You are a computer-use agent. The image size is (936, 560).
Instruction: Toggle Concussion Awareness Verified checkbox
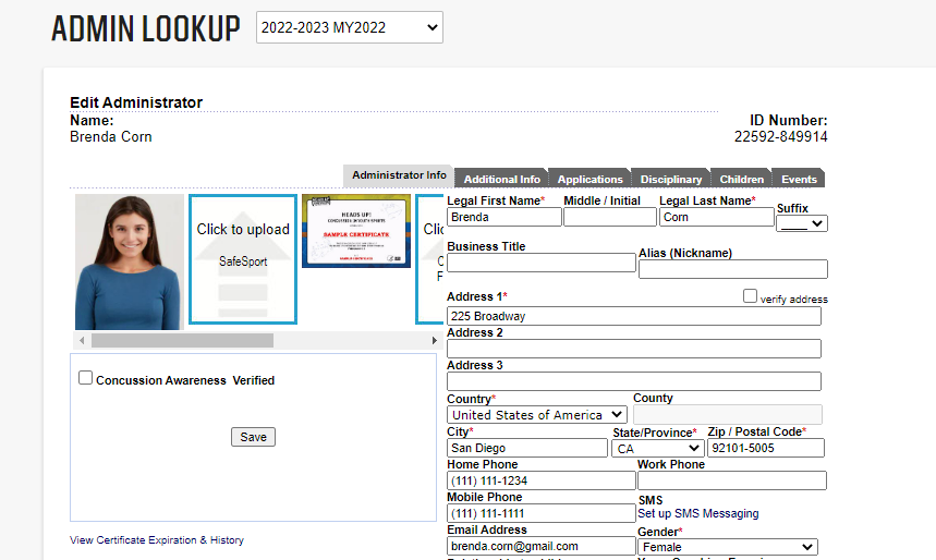tap(86, 378)
